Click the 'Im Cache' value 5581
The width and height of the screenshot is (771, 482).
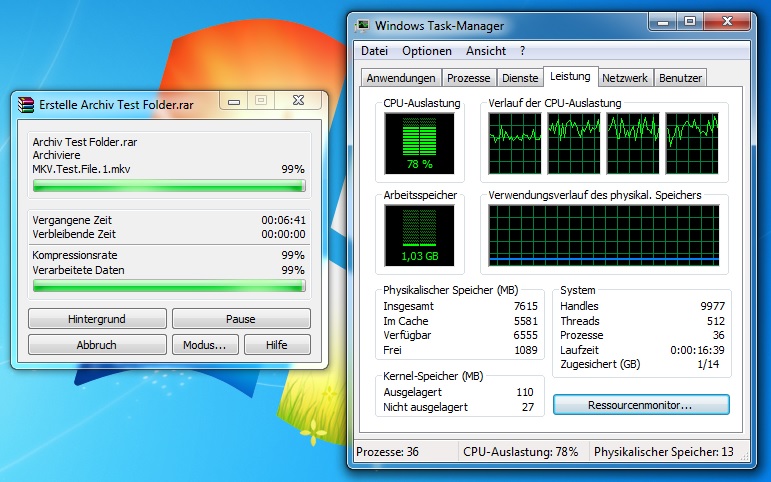[526, 321]
